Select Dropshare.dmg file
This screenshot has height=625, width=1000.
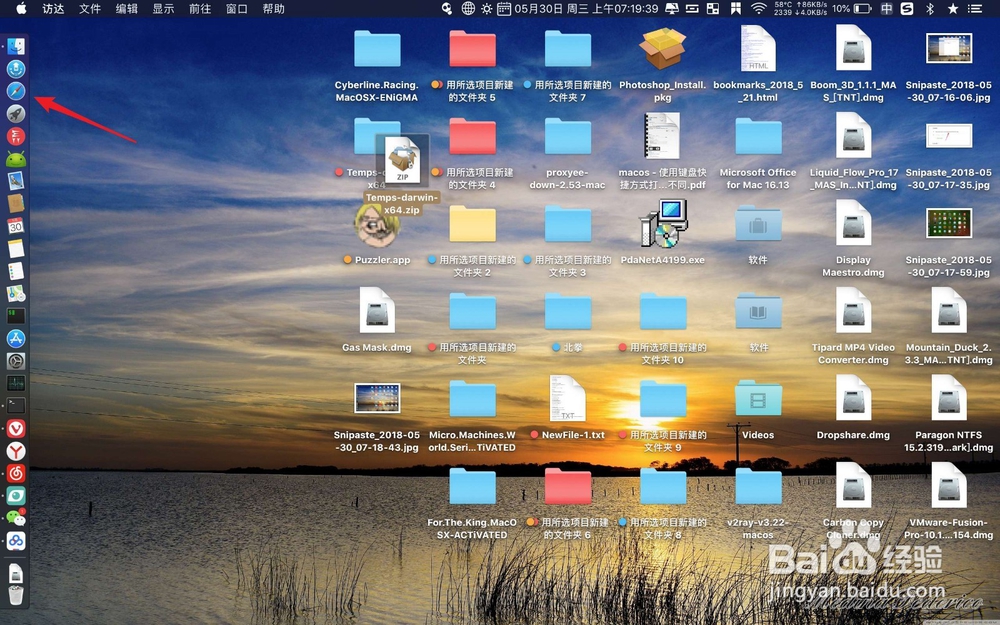[x=853, y=398]
